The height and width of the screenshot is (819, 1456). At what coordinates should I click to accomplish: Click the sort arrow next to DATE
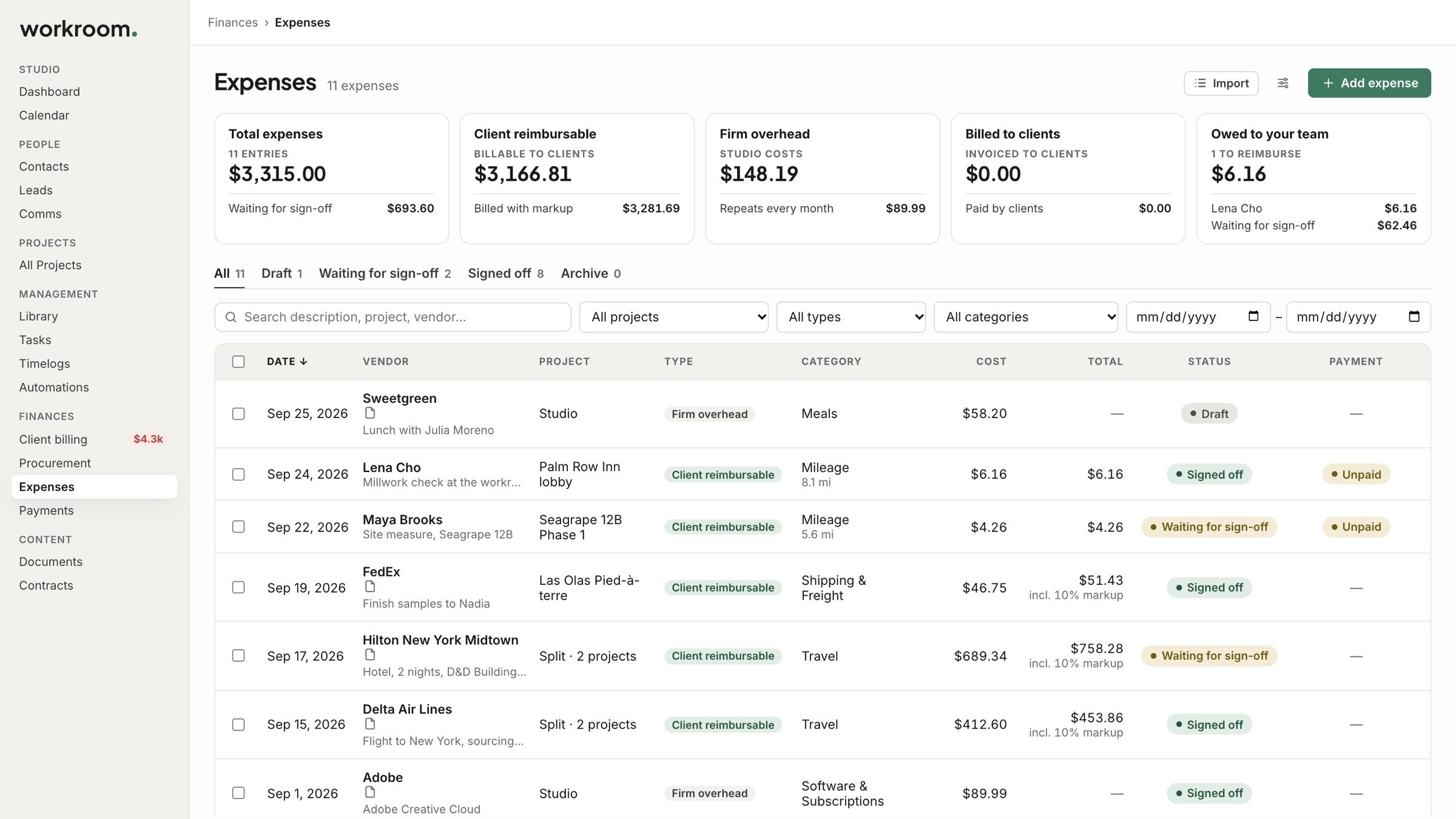[303, 362]
